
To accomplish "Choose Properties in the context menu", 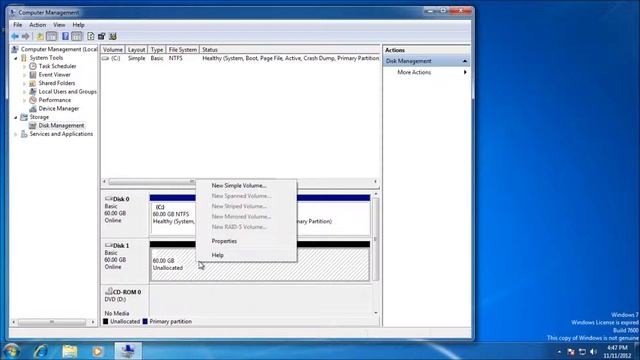I will click(x=246, y=241).
